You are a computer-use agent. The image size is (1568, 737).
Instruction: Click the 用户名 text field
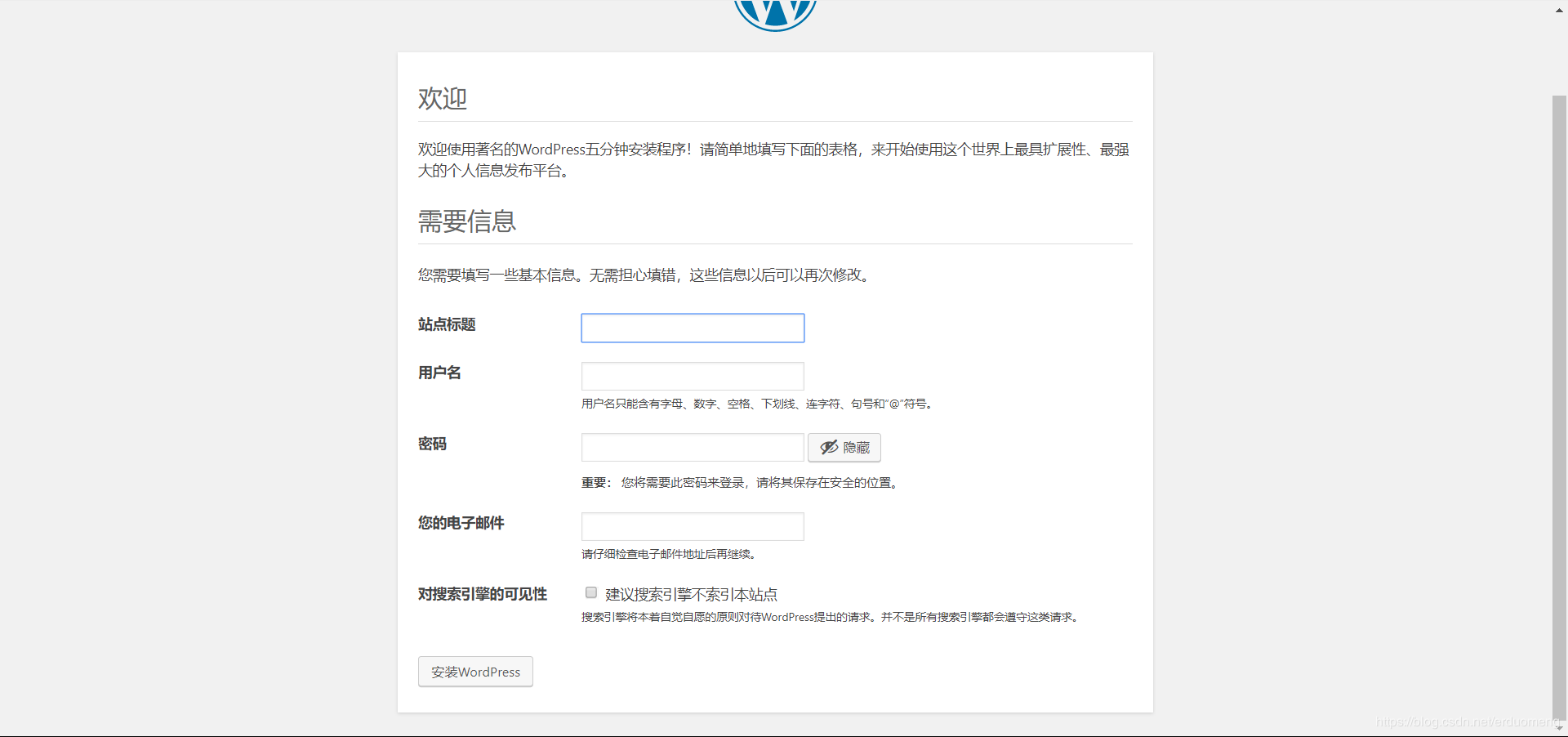[x=693, y=376]
